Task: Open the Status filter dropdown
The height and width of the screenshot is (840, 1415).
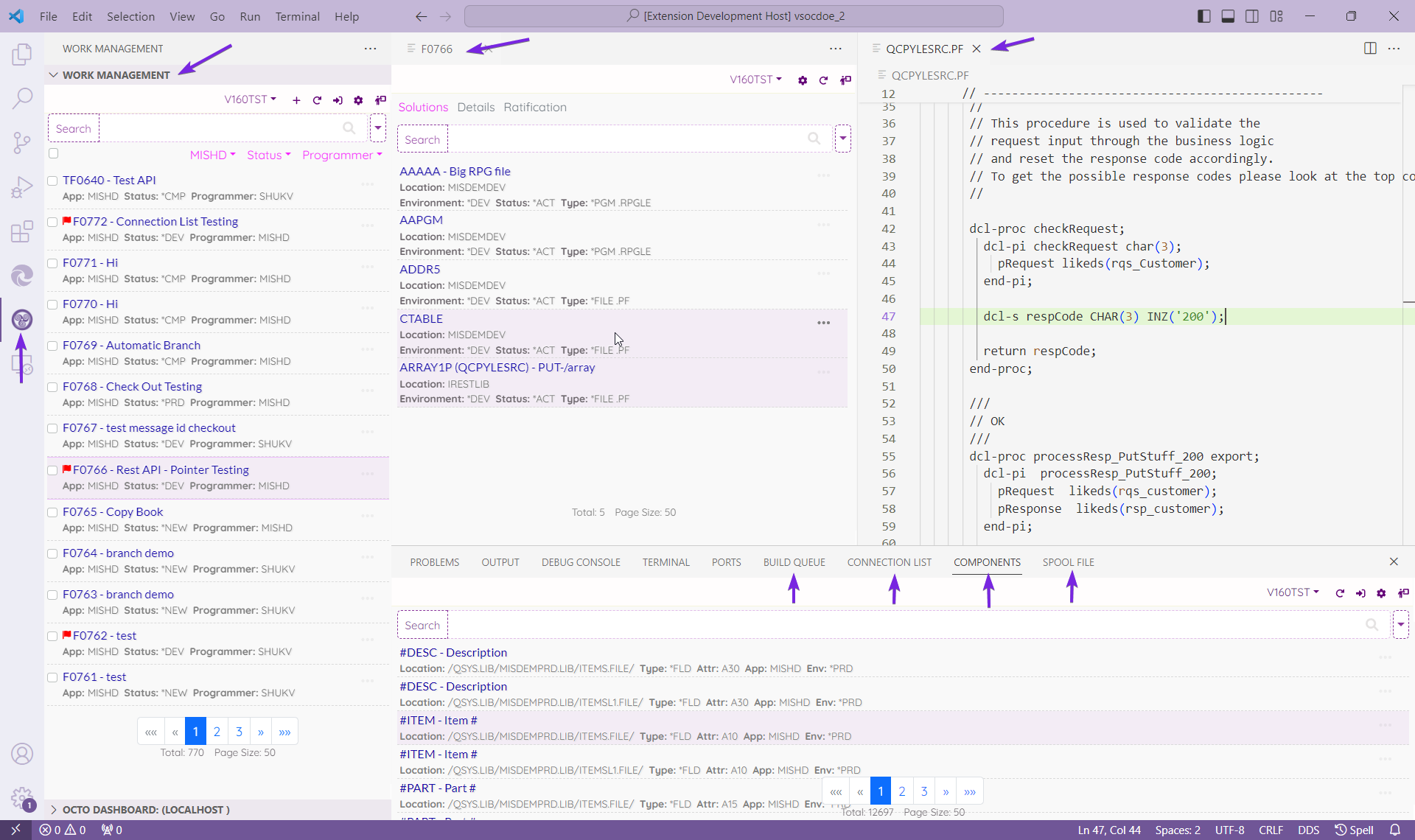Action: click(268, 155)
